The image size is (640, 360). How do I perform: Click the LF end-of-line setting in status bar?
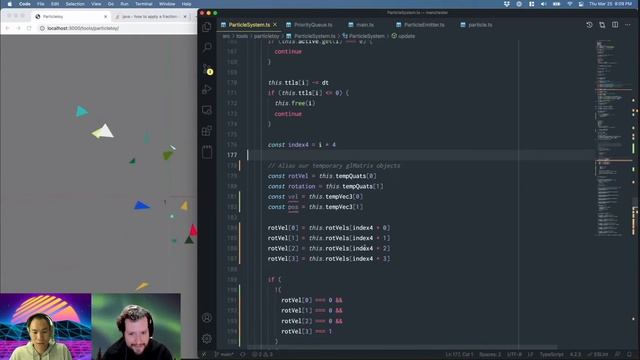[x=530, y=354]
